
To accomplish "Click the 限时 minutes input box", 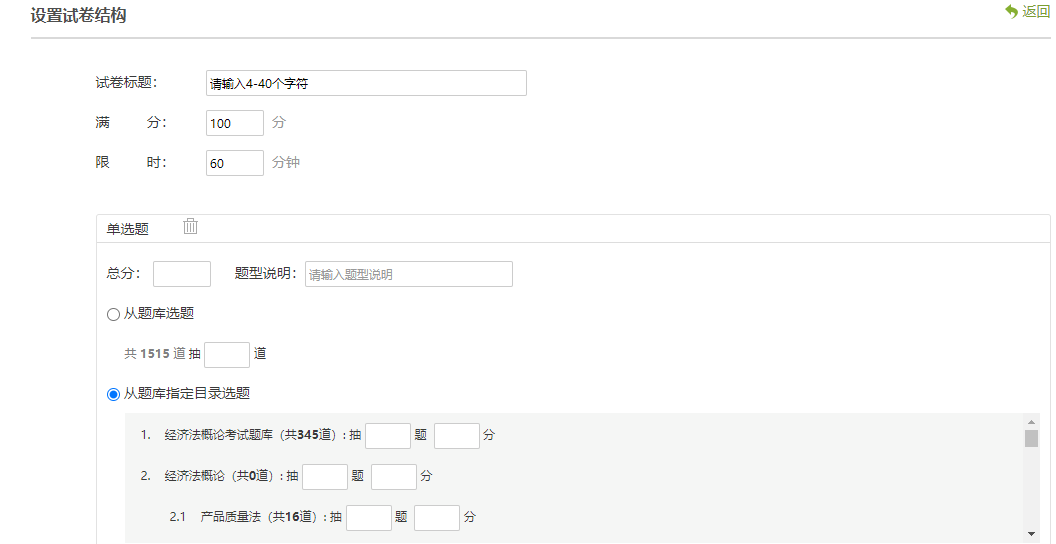I will [235, 163].
